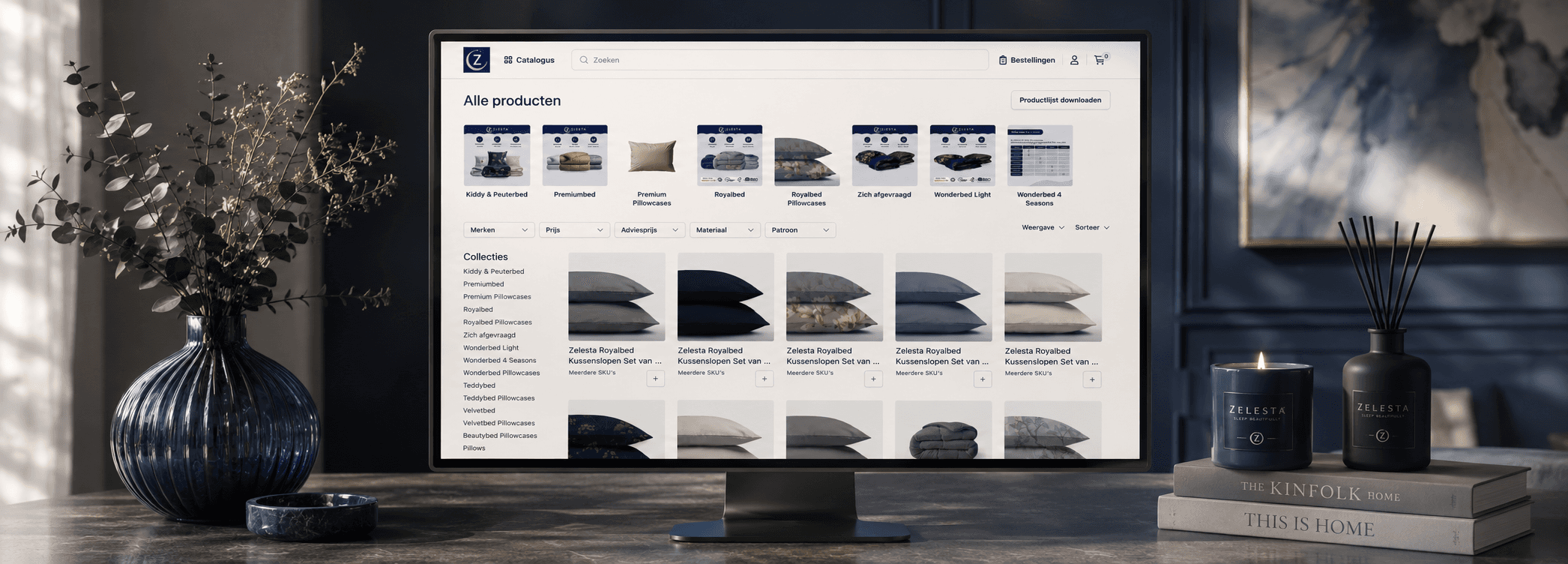Click the Zoeken search field
1568x564 pixels.
pyautogui.click(x=780, y=60)
